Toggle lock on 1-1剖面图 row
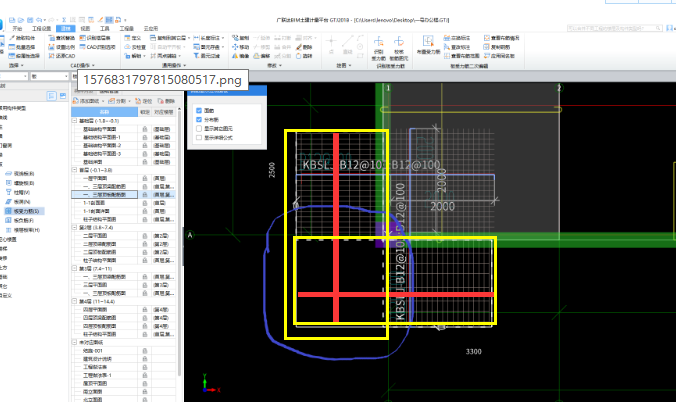This screenshot has width=676, height=402. (x=145, y=203)
